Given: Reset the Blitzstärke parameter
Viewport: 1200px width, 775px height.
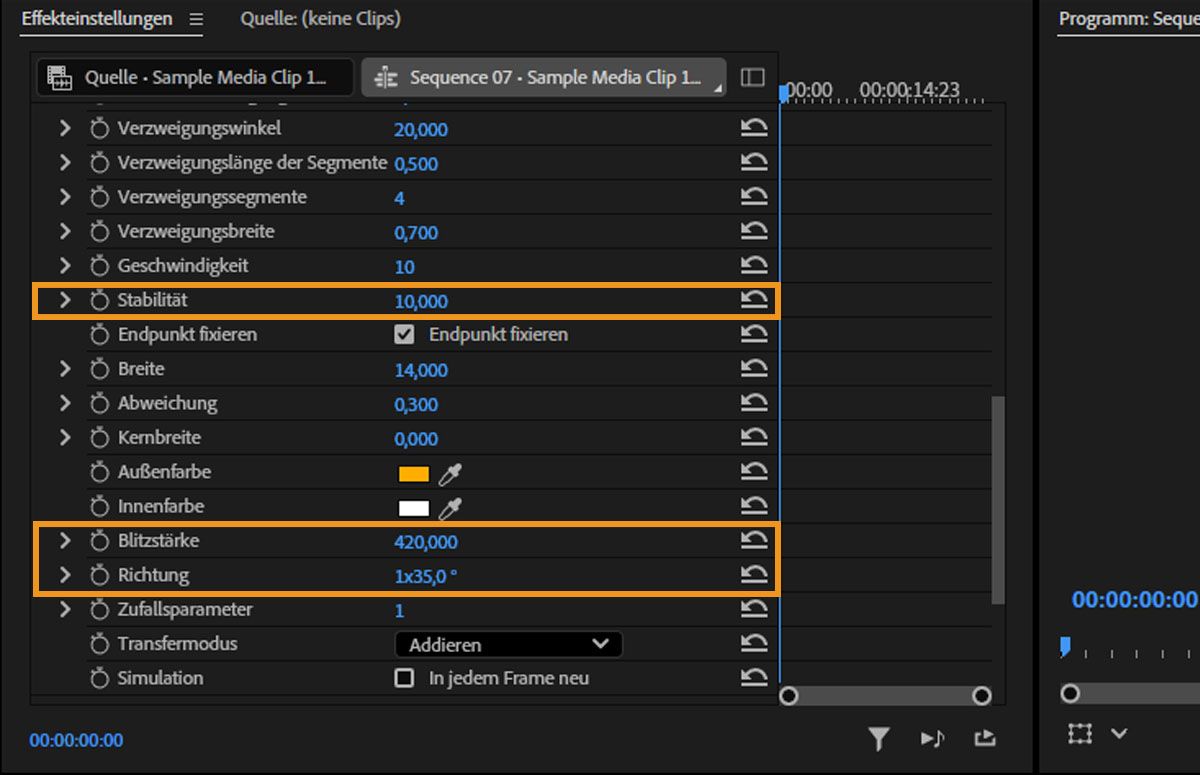Looking at the screenshot, I should pyautogui.click(x=757, y=540).
